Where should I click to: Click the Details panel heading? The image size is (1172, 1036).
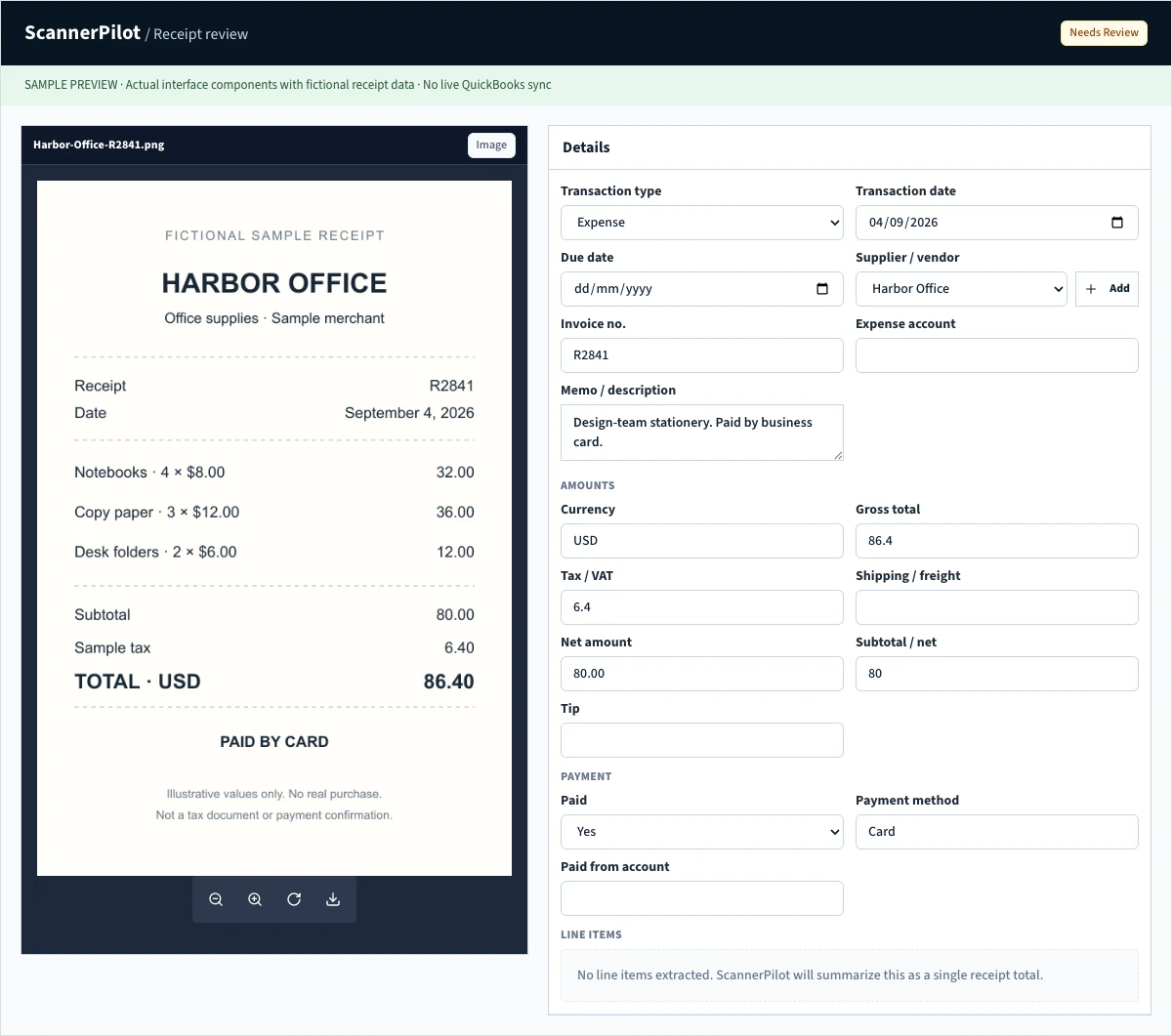click(x=586, y=147)
